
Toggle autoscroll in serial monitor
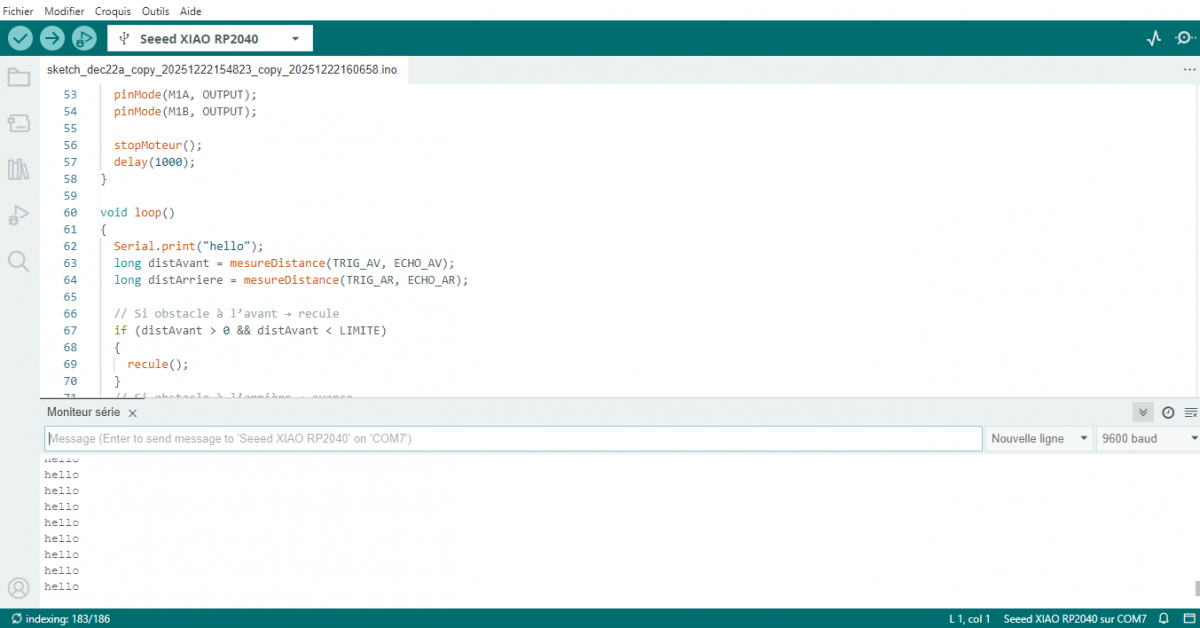pyautogui.click(x=1143, y=412)
